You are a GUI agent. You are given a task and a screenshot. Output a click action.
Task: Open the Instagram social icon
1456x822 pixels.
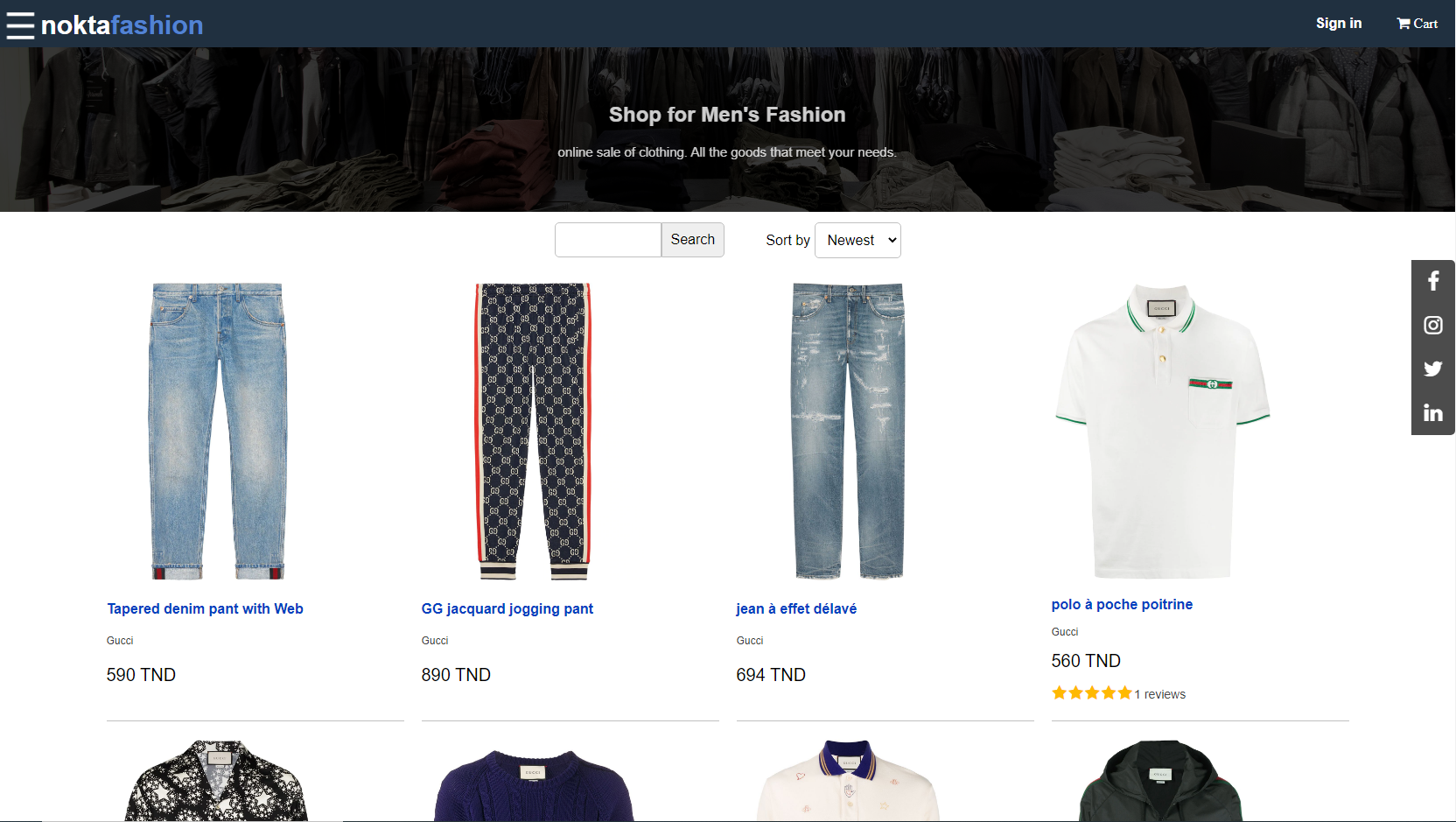click(x=1433, y=325)
